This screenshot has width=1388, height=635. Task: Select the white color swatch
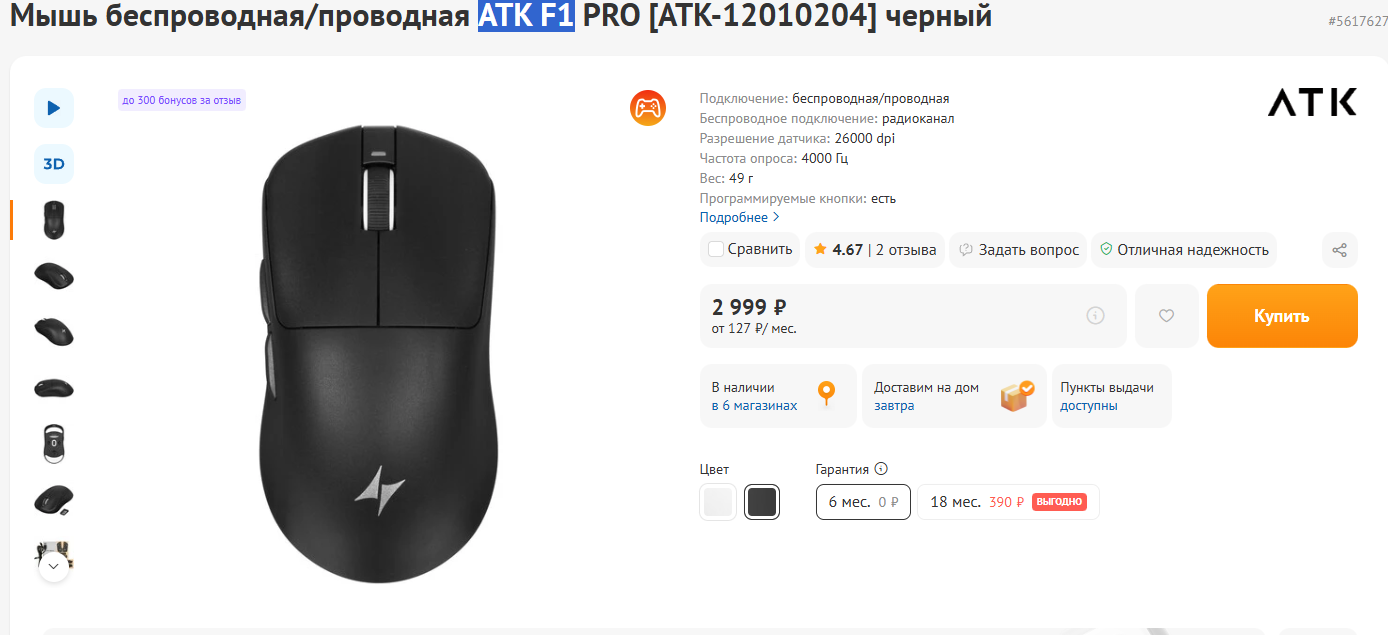718,502
